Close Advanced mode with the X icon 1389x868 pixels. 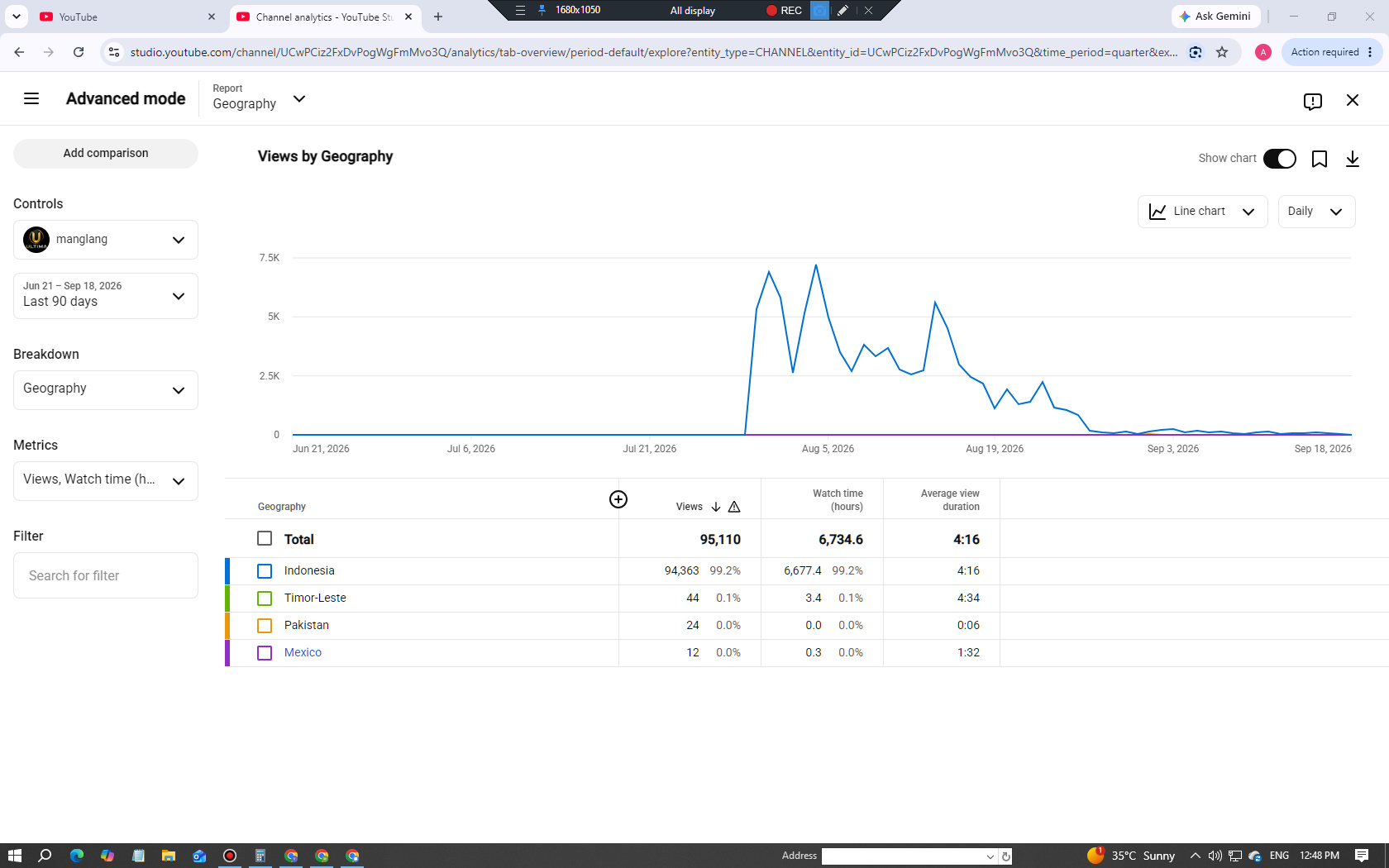[x=1353, y=100]
